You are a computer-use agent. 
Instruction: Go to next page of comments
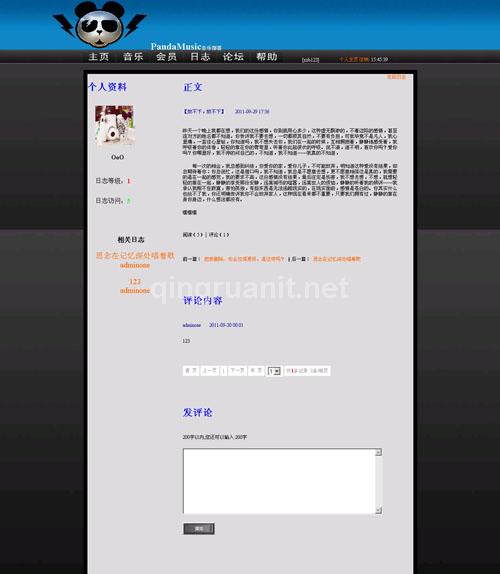tap(237, 370)
